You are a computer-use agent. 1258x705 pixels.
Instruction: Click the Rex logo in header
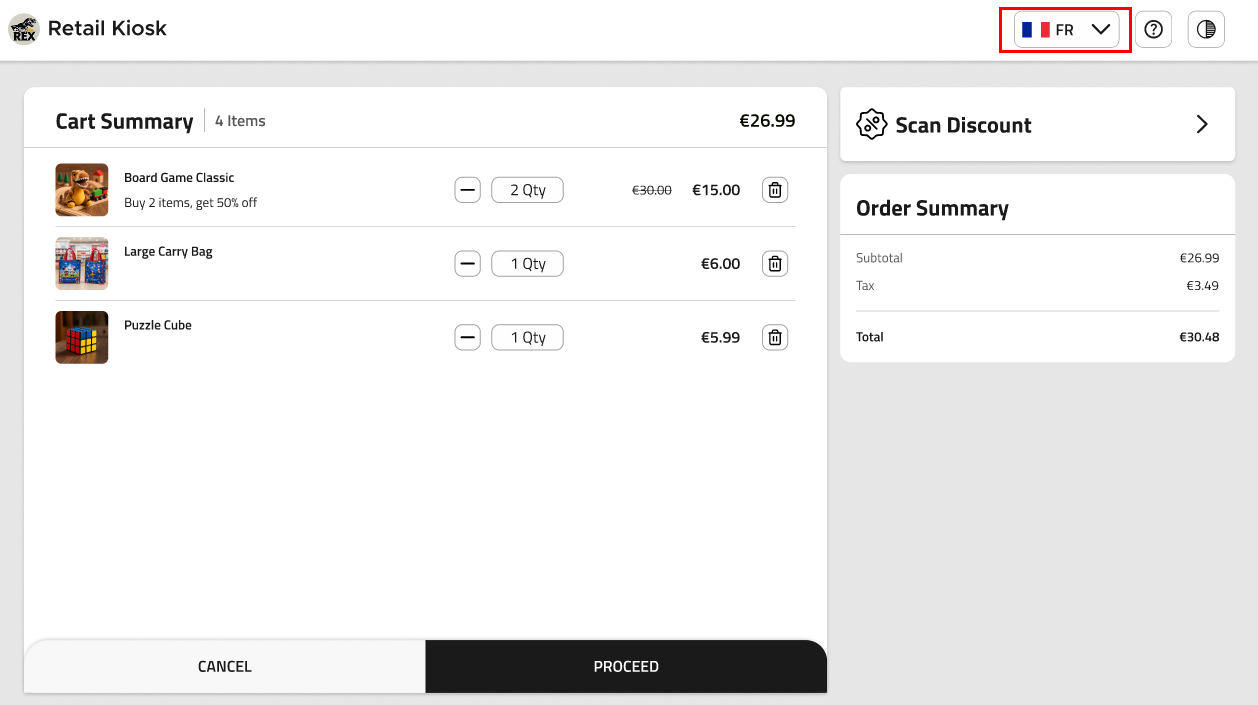click(x=23, y=30)
